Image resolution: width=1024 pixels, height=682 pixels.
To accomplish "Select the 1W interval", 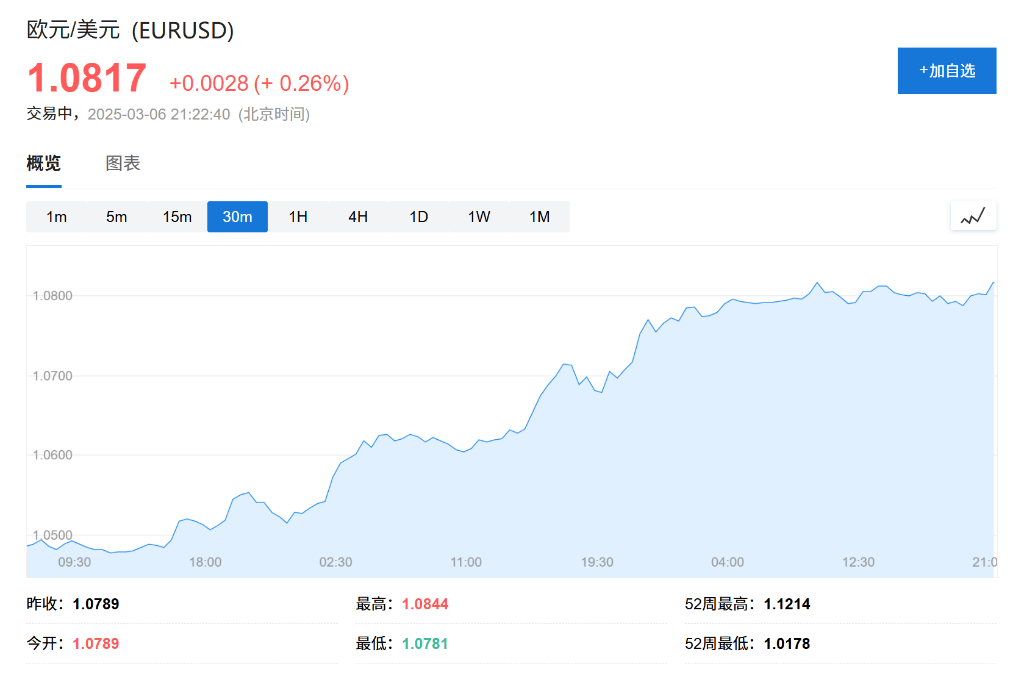I will tap(479, 217).
